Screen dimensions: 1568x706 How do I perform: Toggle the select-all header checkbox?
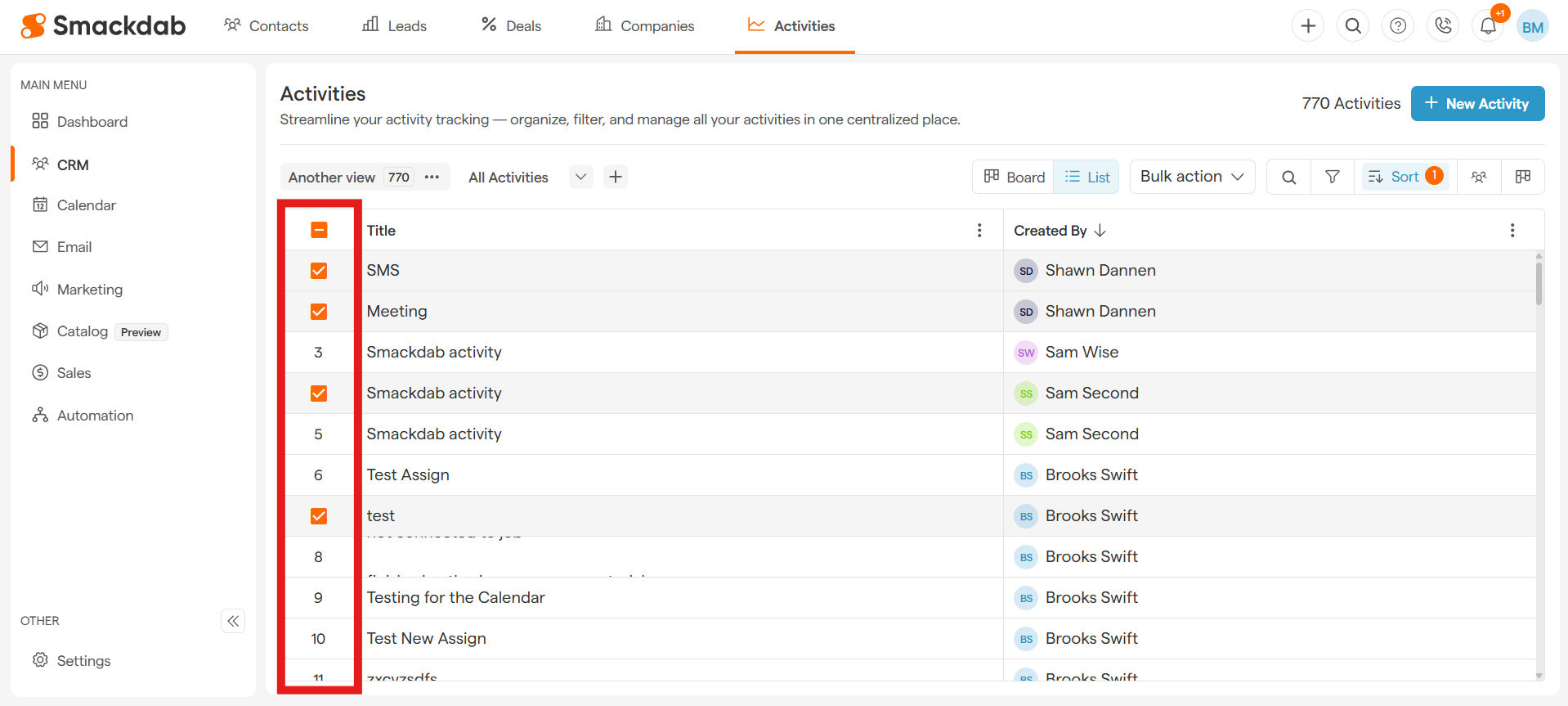point(319,231)
